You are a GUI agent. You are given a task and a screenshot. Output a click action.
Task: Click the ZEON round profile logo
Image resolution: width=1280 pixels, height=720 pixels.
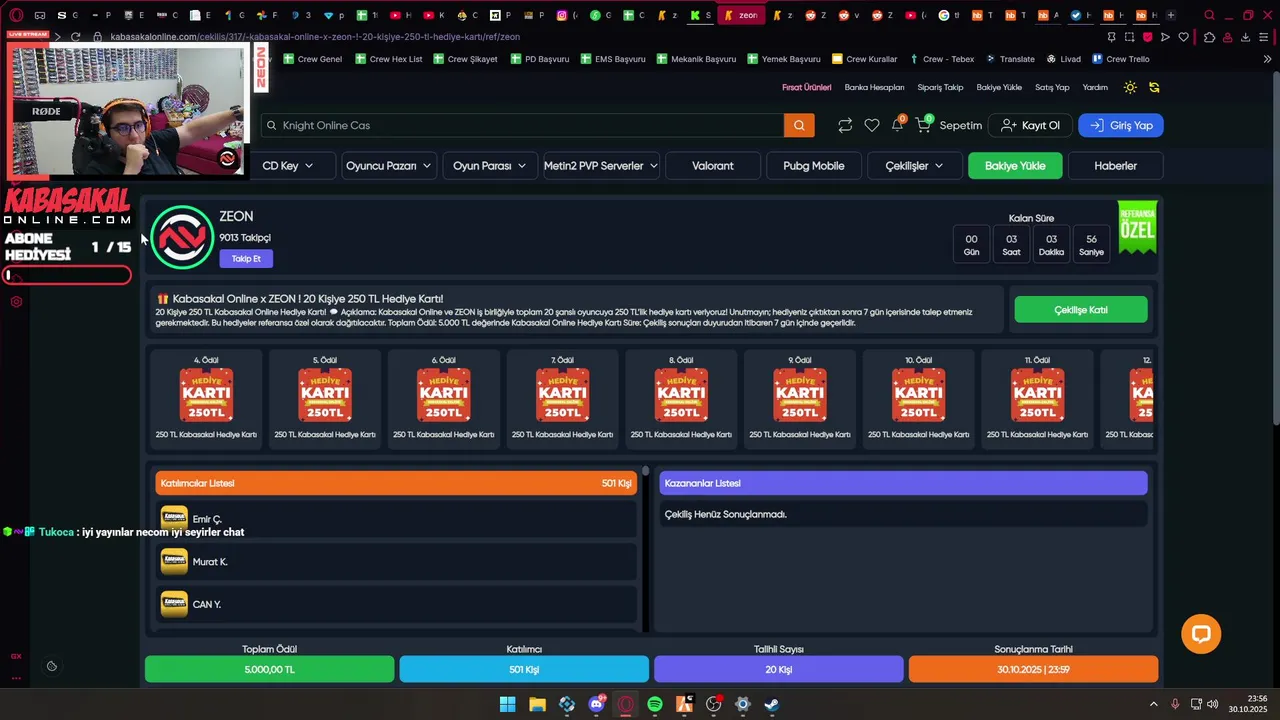182,237
